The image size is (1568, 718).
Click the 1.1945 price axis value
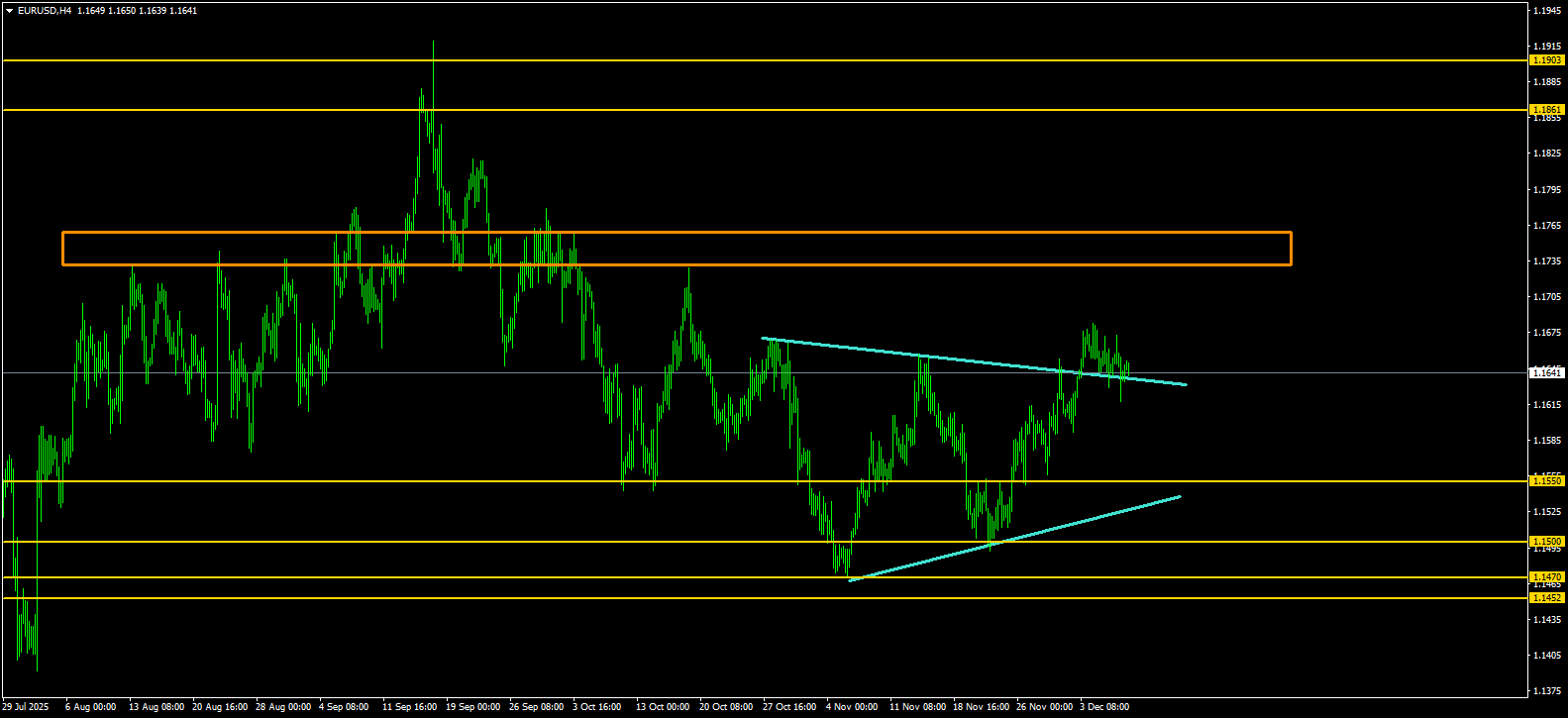(1547, 11)
